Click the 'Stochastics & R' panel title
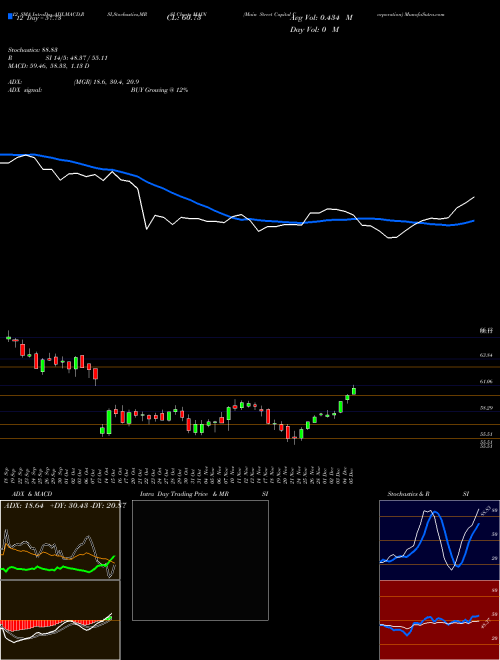Image resolution: width=500 pixels, height=660 pixels. click(x=408, y=494)
